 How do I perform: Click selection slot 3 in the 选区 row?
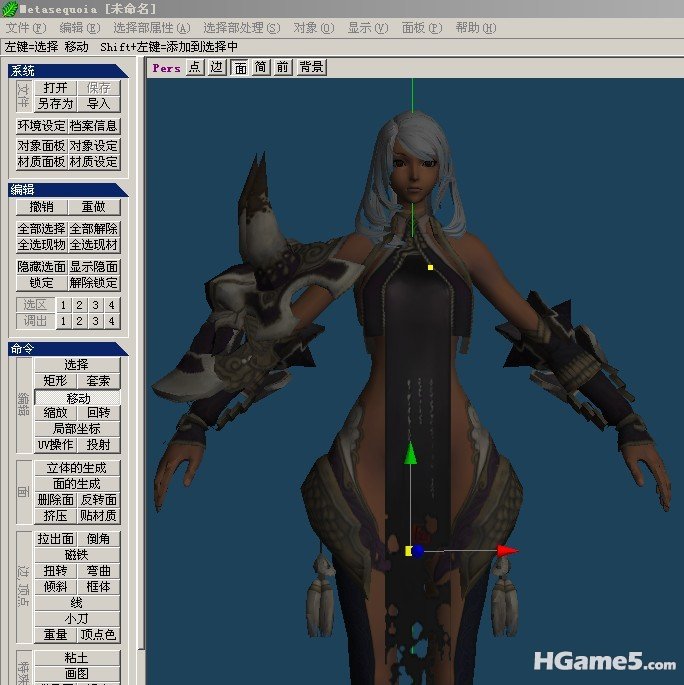pos(95,305)
